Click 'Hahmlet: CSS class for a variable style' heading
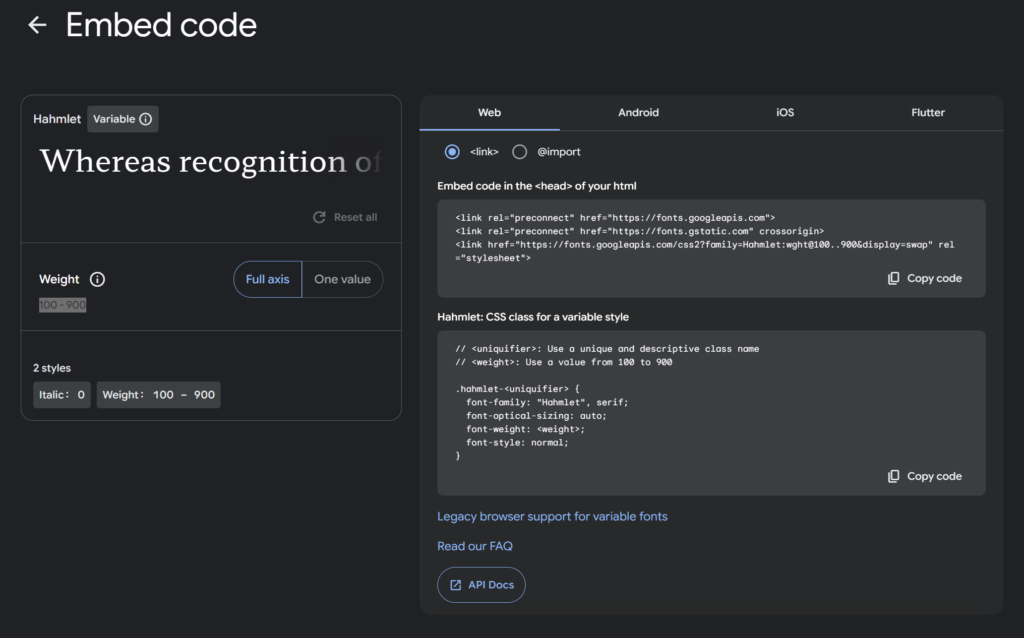Image resolution: width=1024 pixels, height=638 pixels. tap(533, 317)
